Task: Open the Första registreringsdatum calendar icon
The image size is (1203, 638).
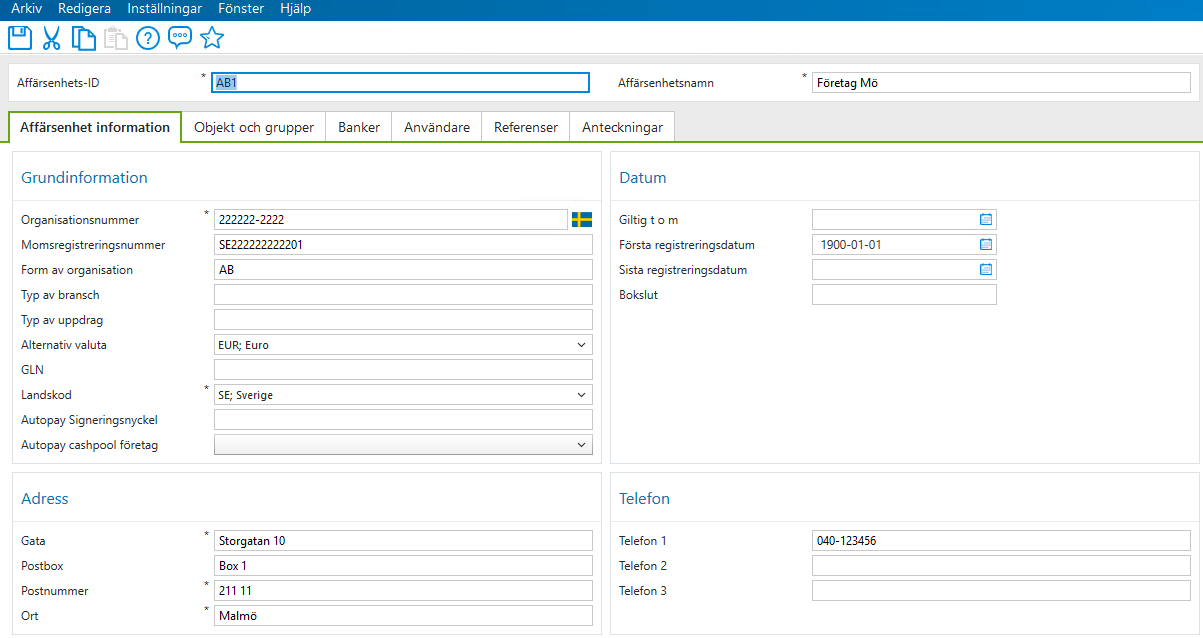Action: pos(986,244)
